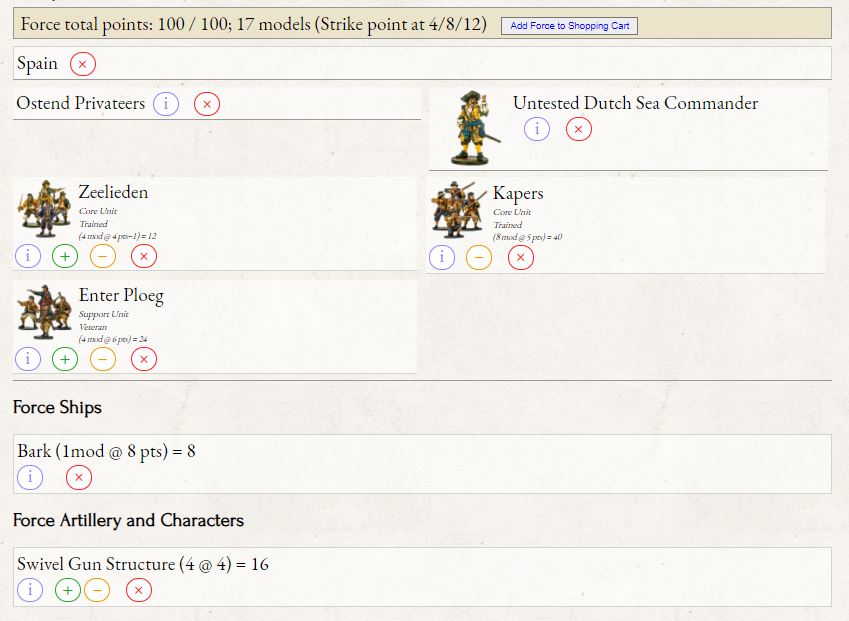Remove the Enter Ploeg unit
Image resolution: width=849 pixels, height=621 pixels.
pos(143,358)
